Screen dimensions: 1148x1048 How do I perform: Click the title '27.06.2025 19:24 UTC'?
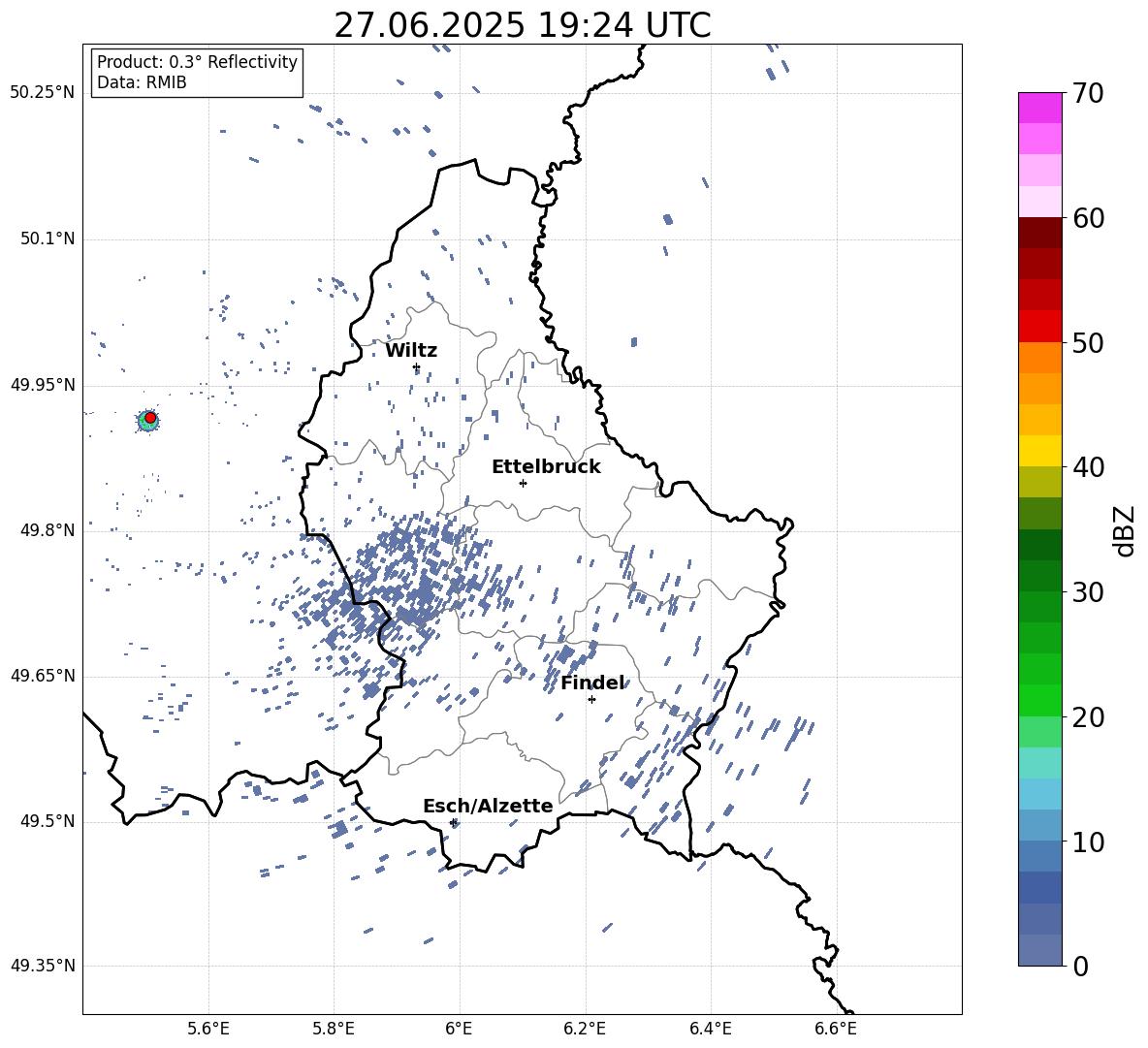[x=522, y=25]
